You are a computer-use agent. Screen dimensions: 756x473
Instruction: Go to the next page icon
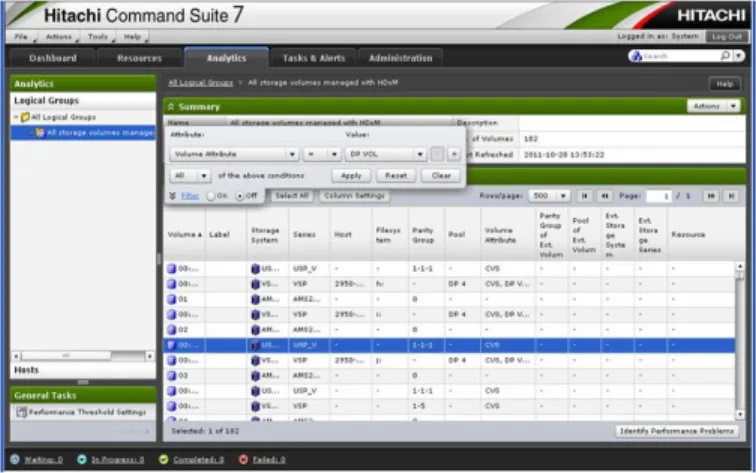tap(711, 196)
